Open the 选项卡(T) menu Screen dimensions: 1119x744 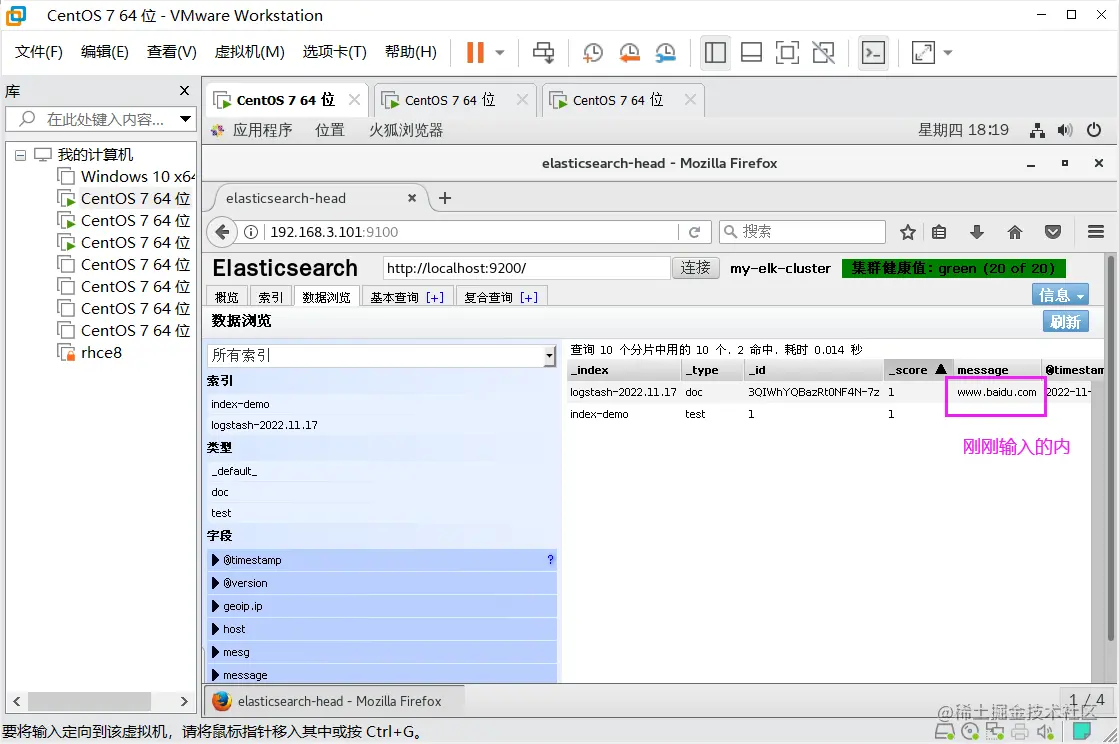(334, 52)
